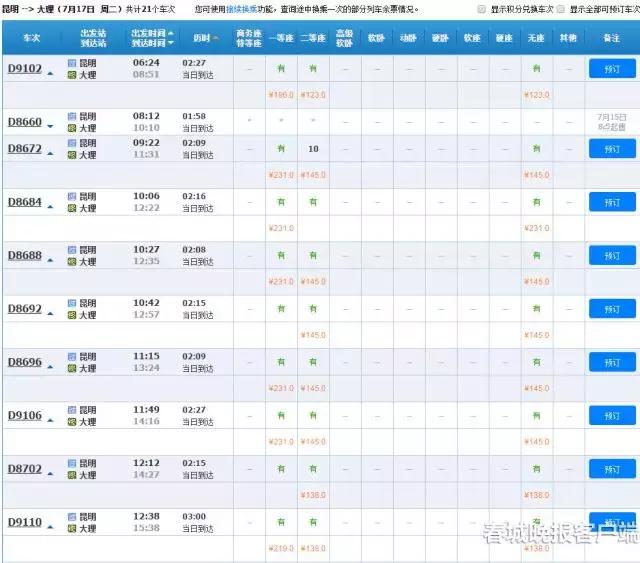Screen dimensions: 640x563
Task: Click arrival station icon for D8660
Action: 72,128
